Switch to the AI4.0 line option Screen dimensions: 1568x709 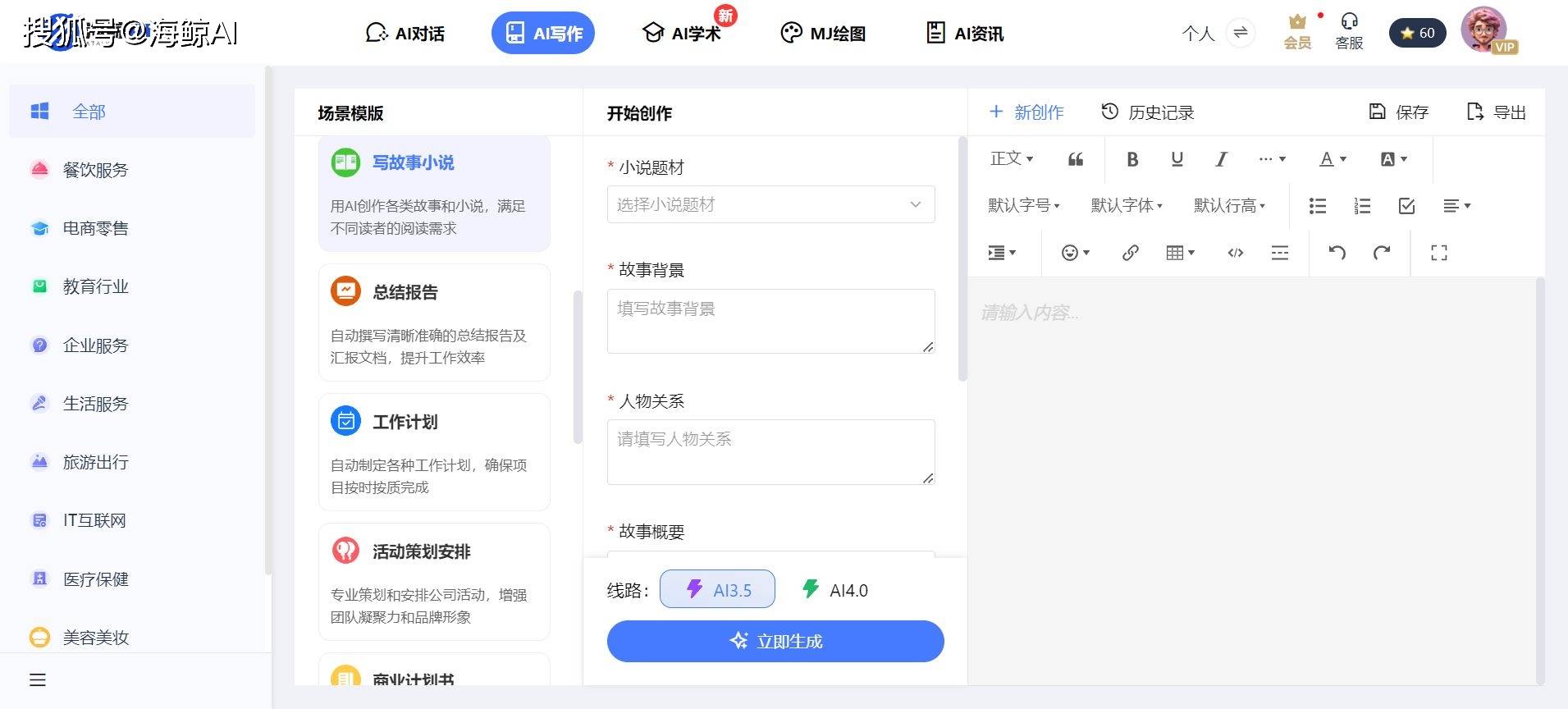click(x=834, y=589)
